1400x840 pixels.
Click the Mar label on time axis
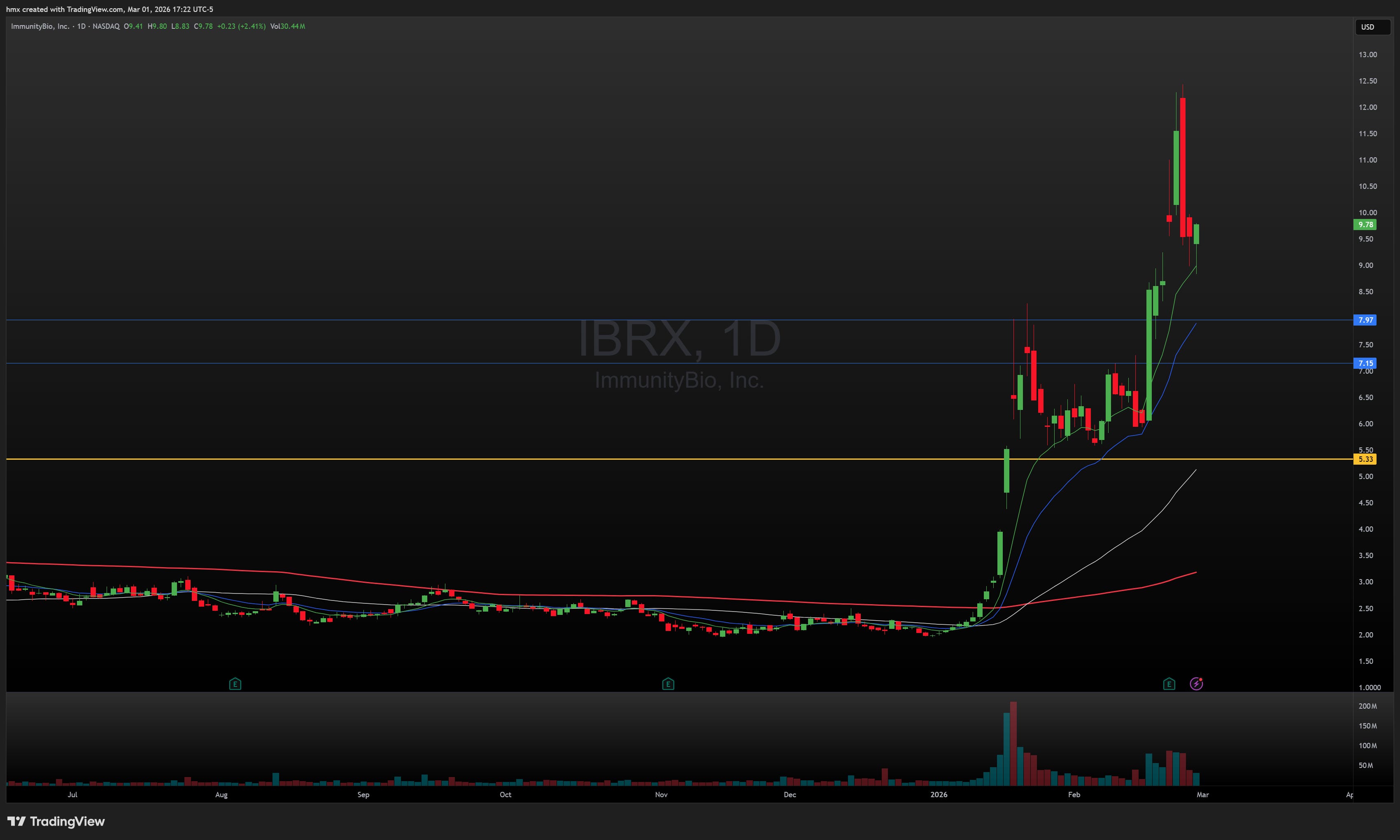coord(1202,794)
